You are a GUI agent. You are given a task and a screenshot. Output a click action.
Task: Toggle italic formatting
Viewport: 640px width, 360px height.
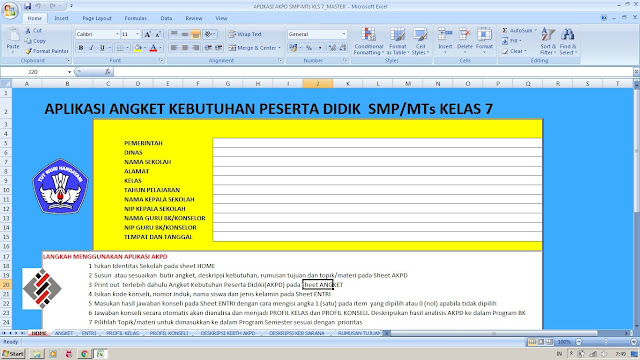click(x=91, y=48)
